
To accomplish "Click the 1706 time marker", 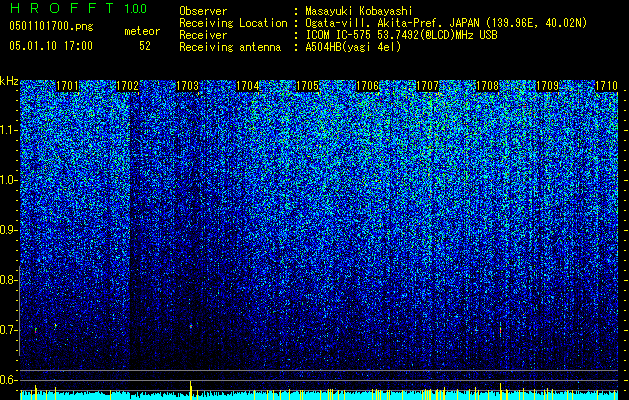I will (x=367, y=86).
